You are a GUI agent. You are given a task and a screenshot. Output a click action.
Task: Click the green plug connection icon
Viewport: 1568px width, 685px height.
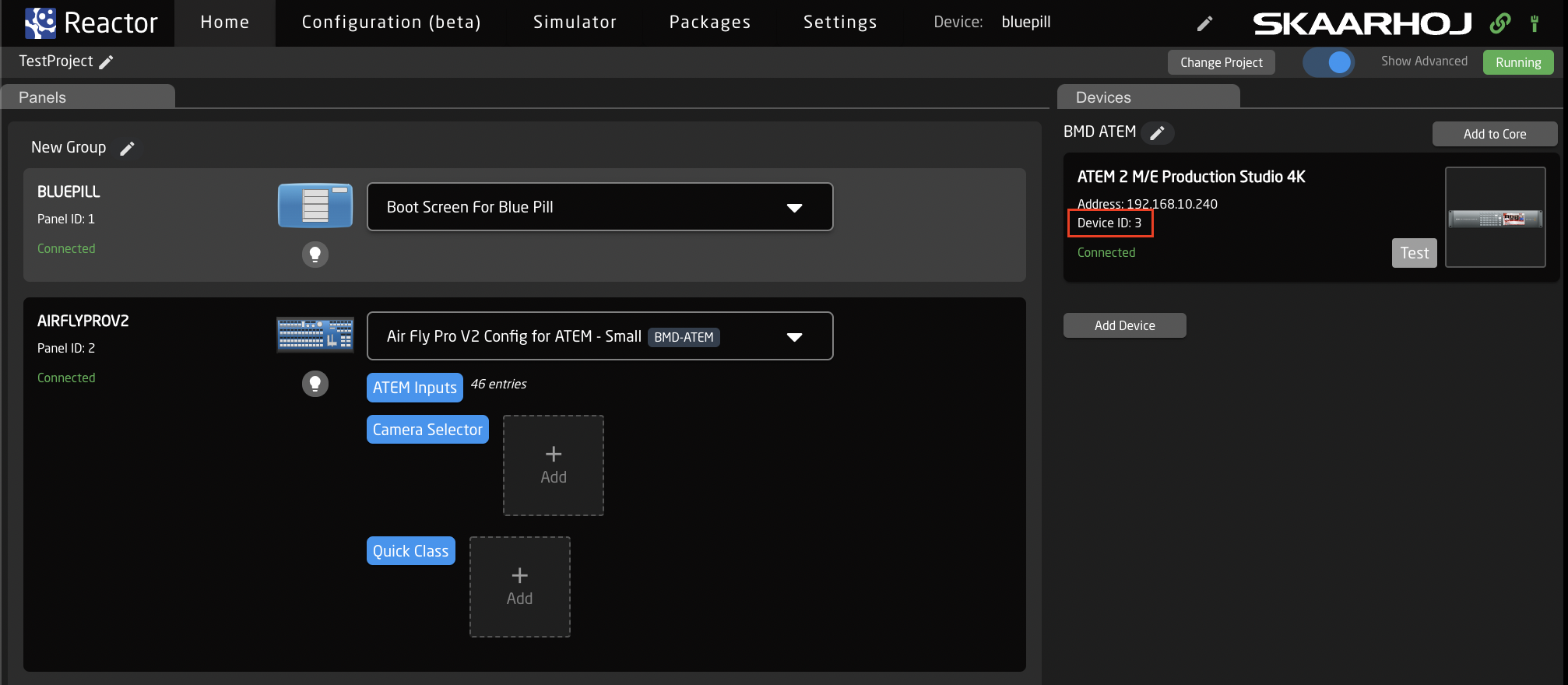coord(1535,23)
